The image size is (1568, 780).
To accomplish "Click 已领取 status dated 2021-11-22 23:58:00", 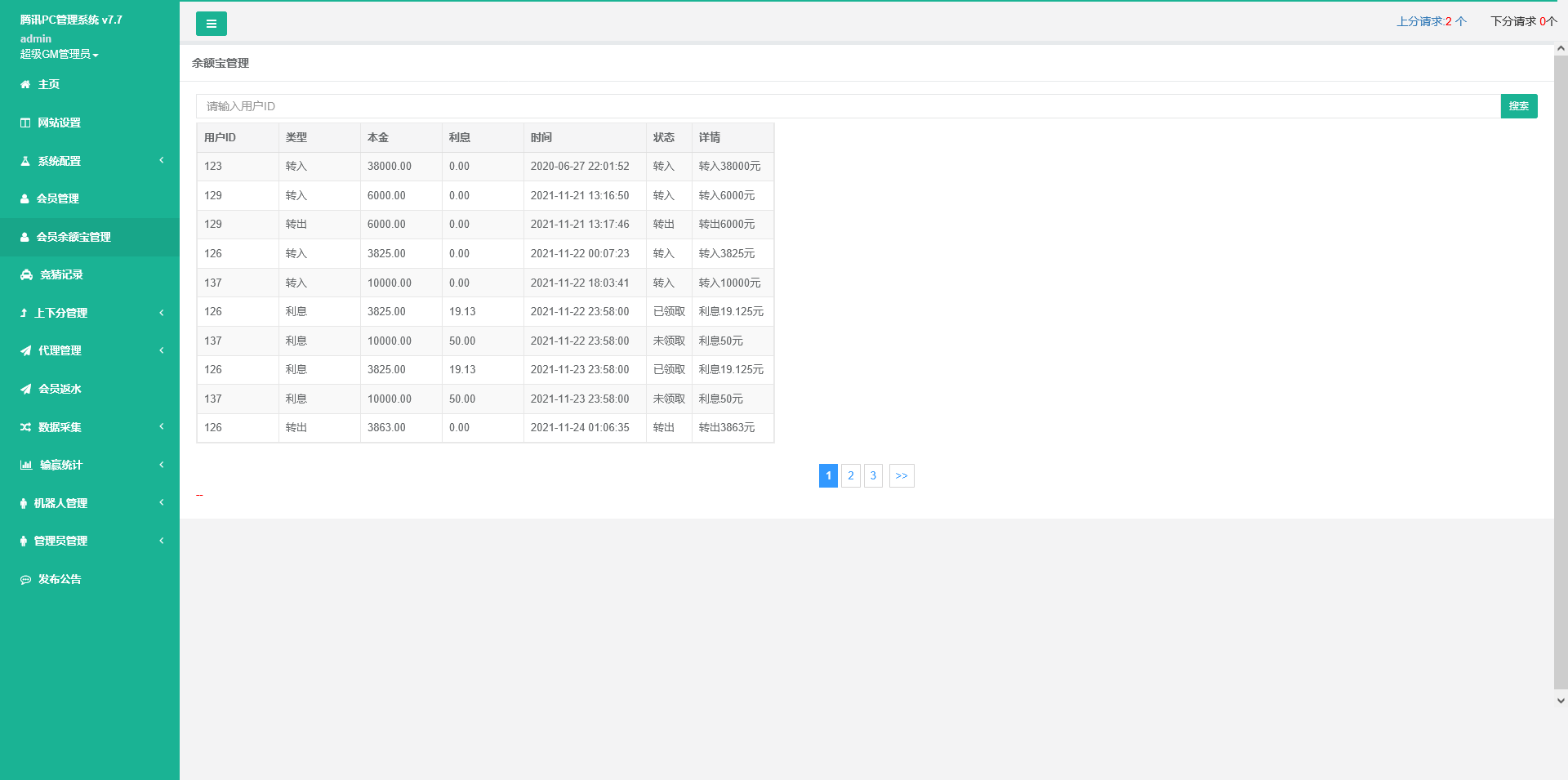I will 669,311.
